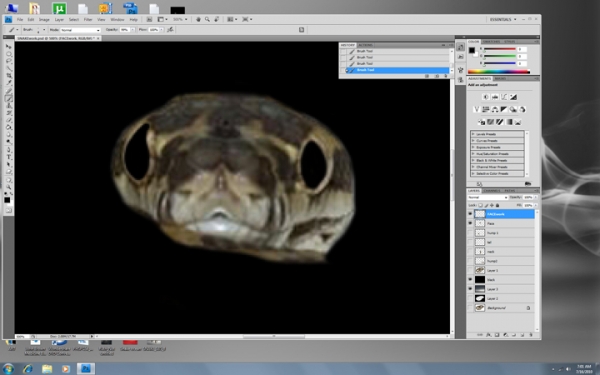Delete the layer with trash icon
600x375 pixels.
coord(530,335)
